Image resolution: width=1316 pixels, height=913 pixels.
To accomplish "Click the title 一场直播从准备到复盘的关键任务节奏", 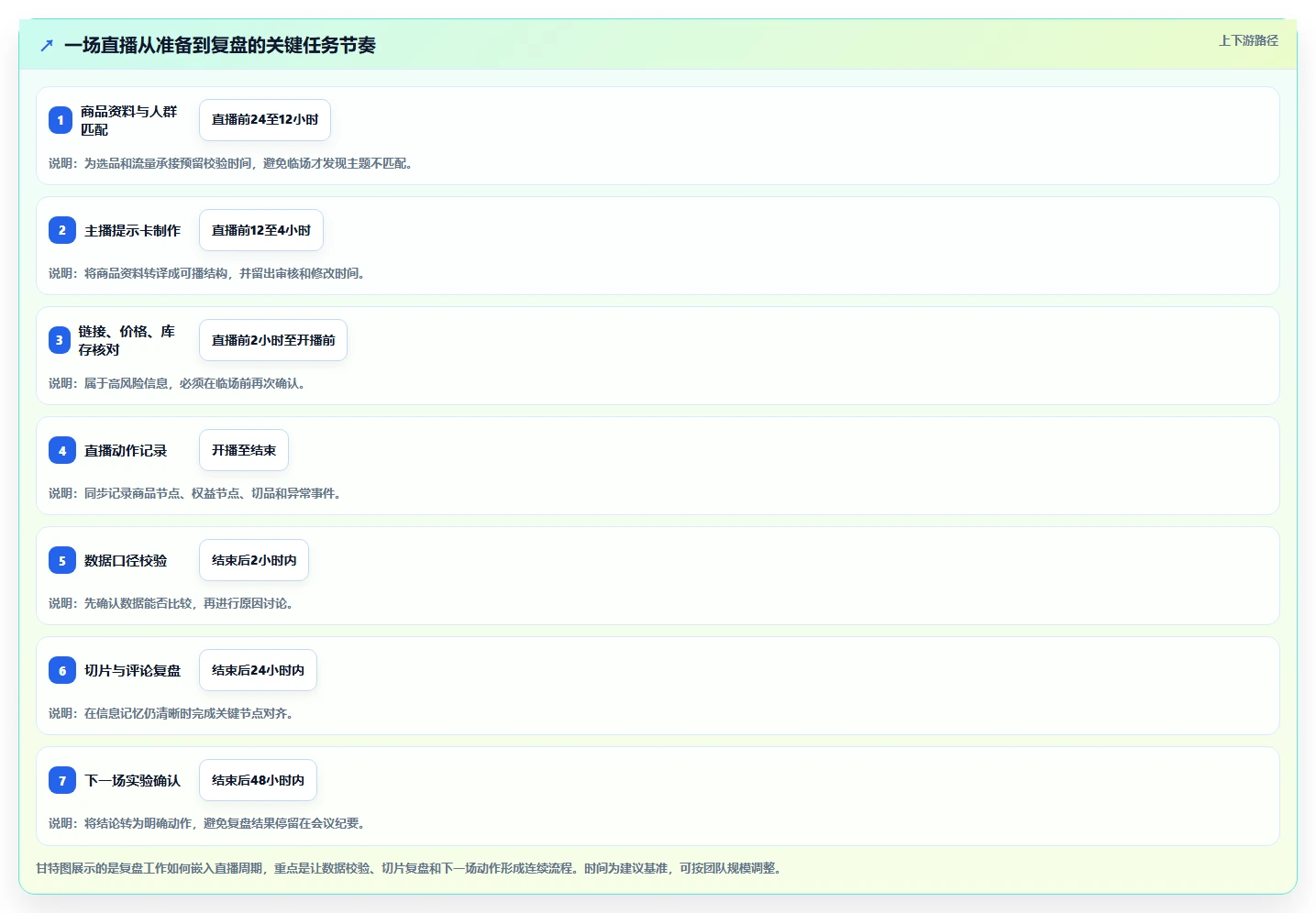I will point(220,45).
